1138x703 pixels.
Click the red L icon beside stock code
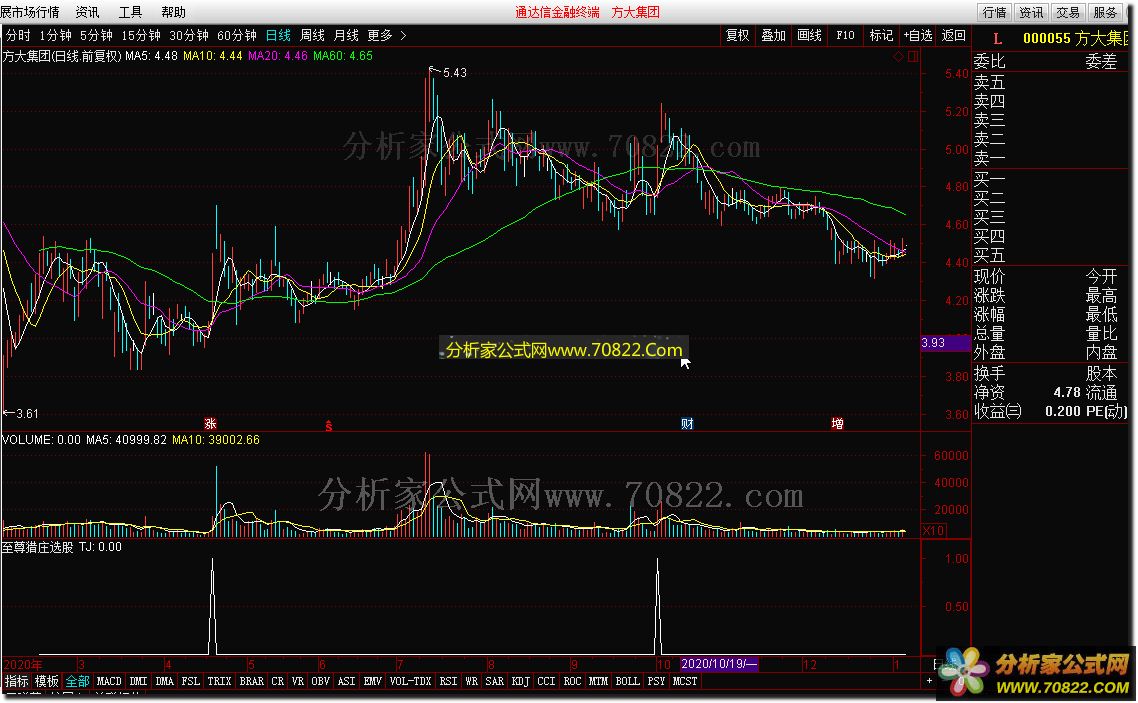pos(998,39)
